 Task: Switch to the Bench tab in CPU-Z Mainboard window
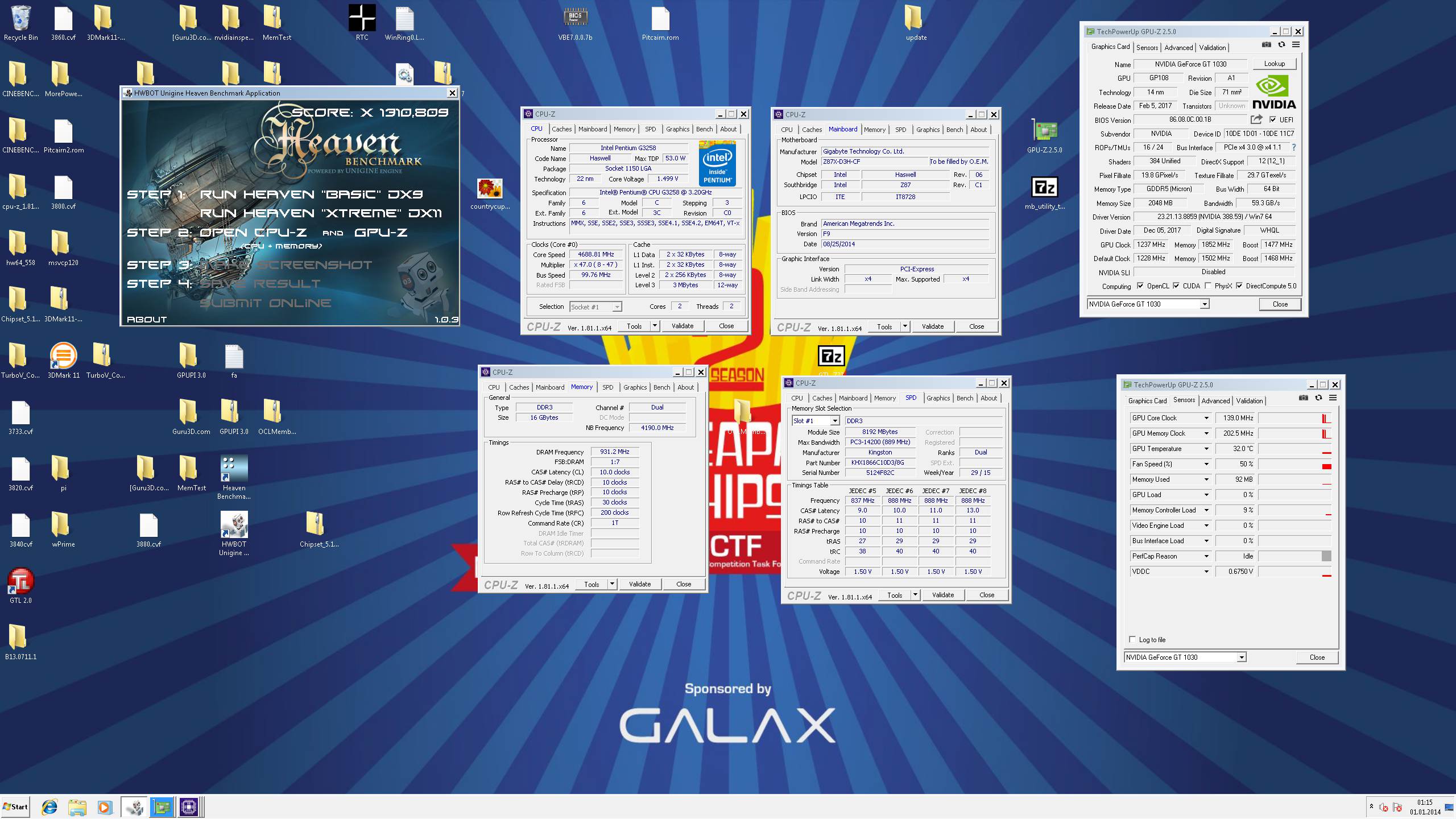[x=954, y=130]
